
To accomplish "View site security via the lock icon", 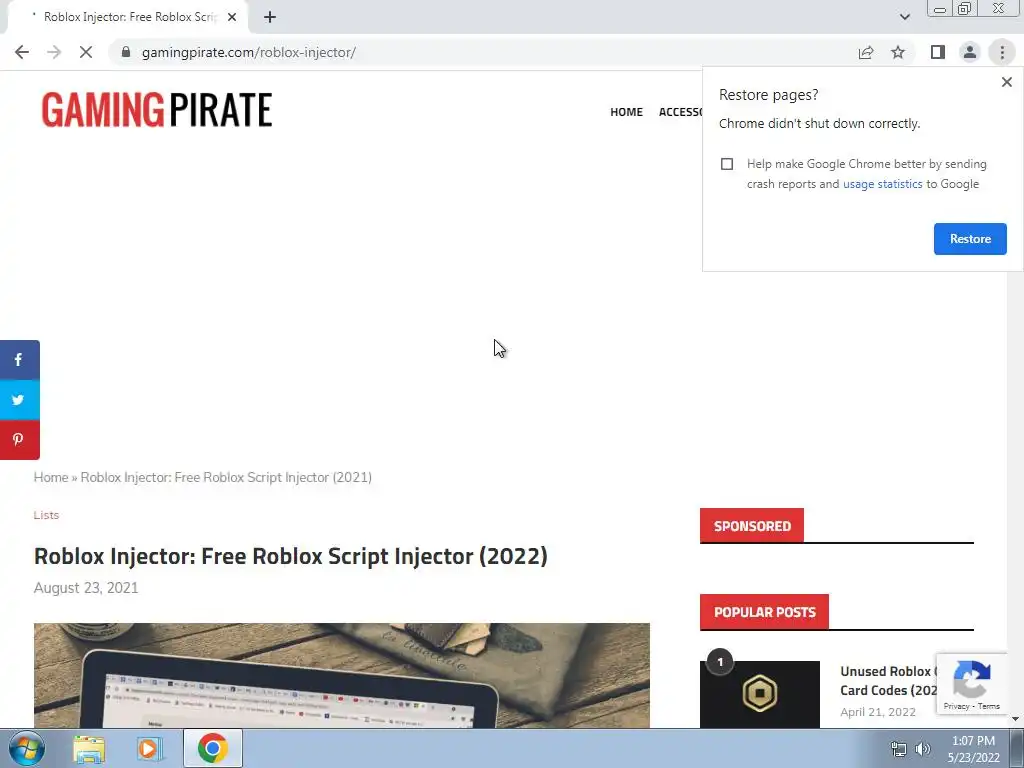I will 126,52.
